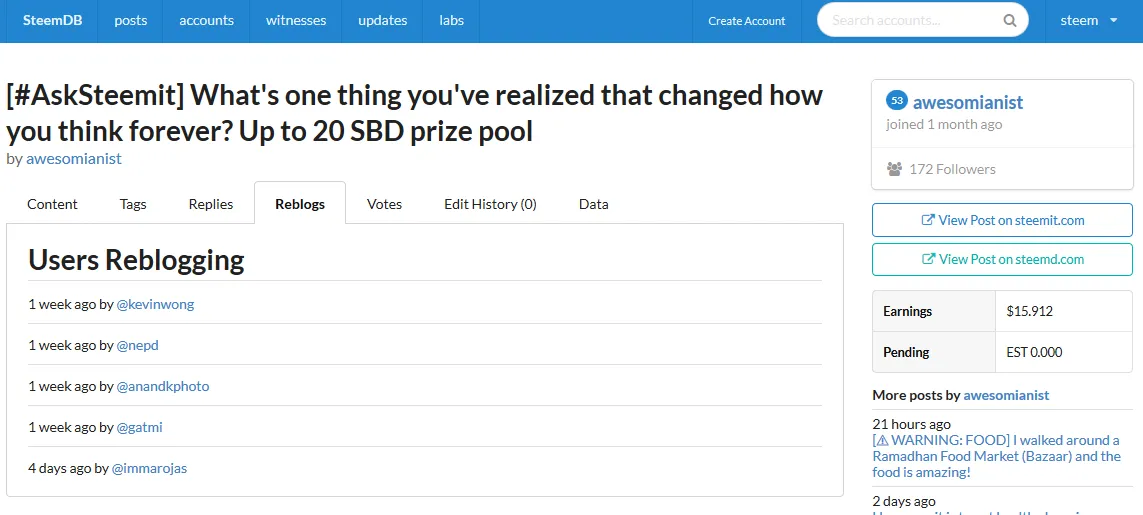Click the external link icon beside steemit.com
This screenshot has height=515, width=1143.
928,220
